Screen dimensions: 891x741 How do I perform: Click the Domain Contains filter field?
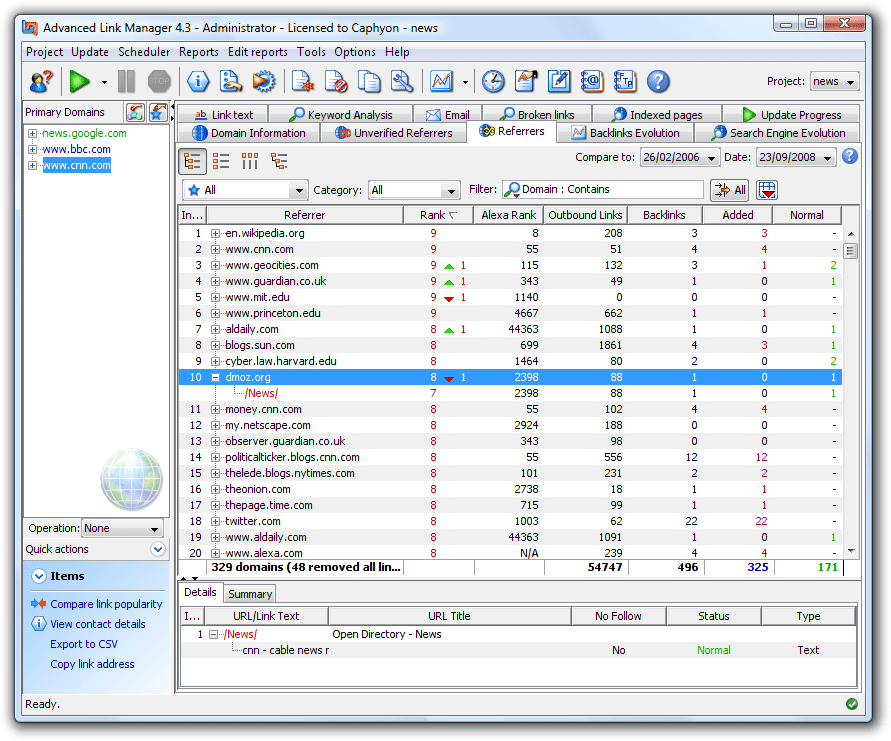(603, 189)
